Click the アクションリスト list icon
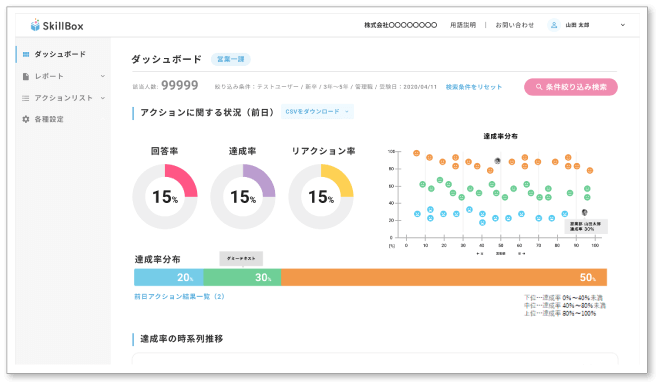 (x=26, y=98)
